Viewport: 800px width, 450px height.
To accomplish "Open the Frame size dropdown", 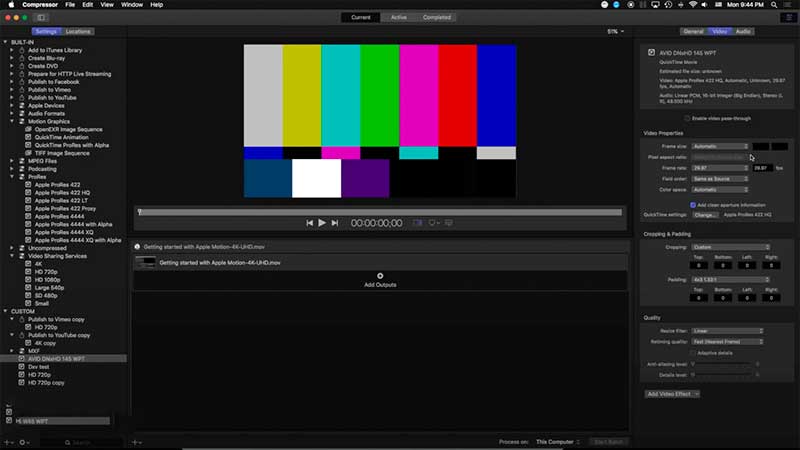I will point(718,146).
